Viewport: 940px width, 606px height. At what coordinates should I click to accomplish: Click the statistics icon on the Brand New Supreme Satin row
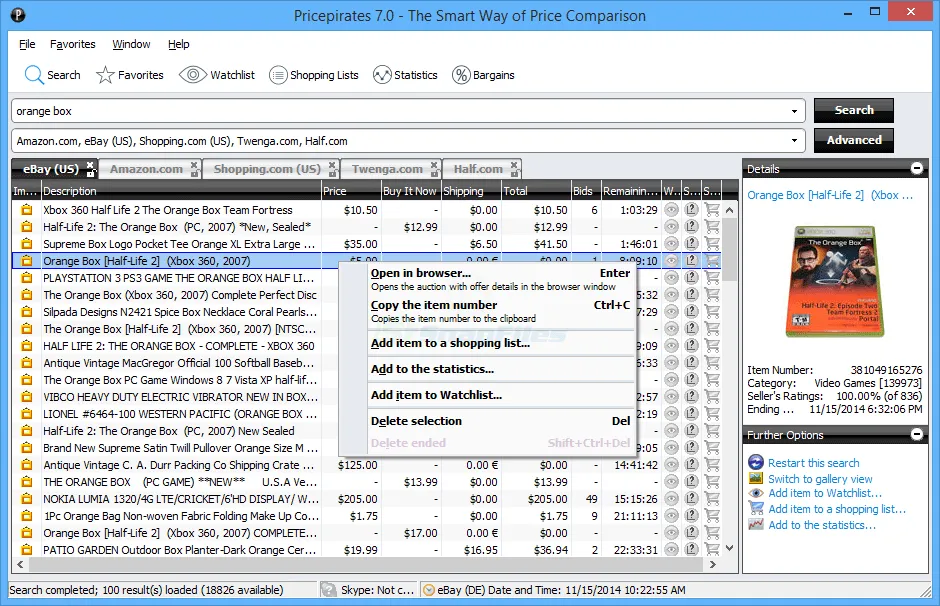[x=691, y=448]
